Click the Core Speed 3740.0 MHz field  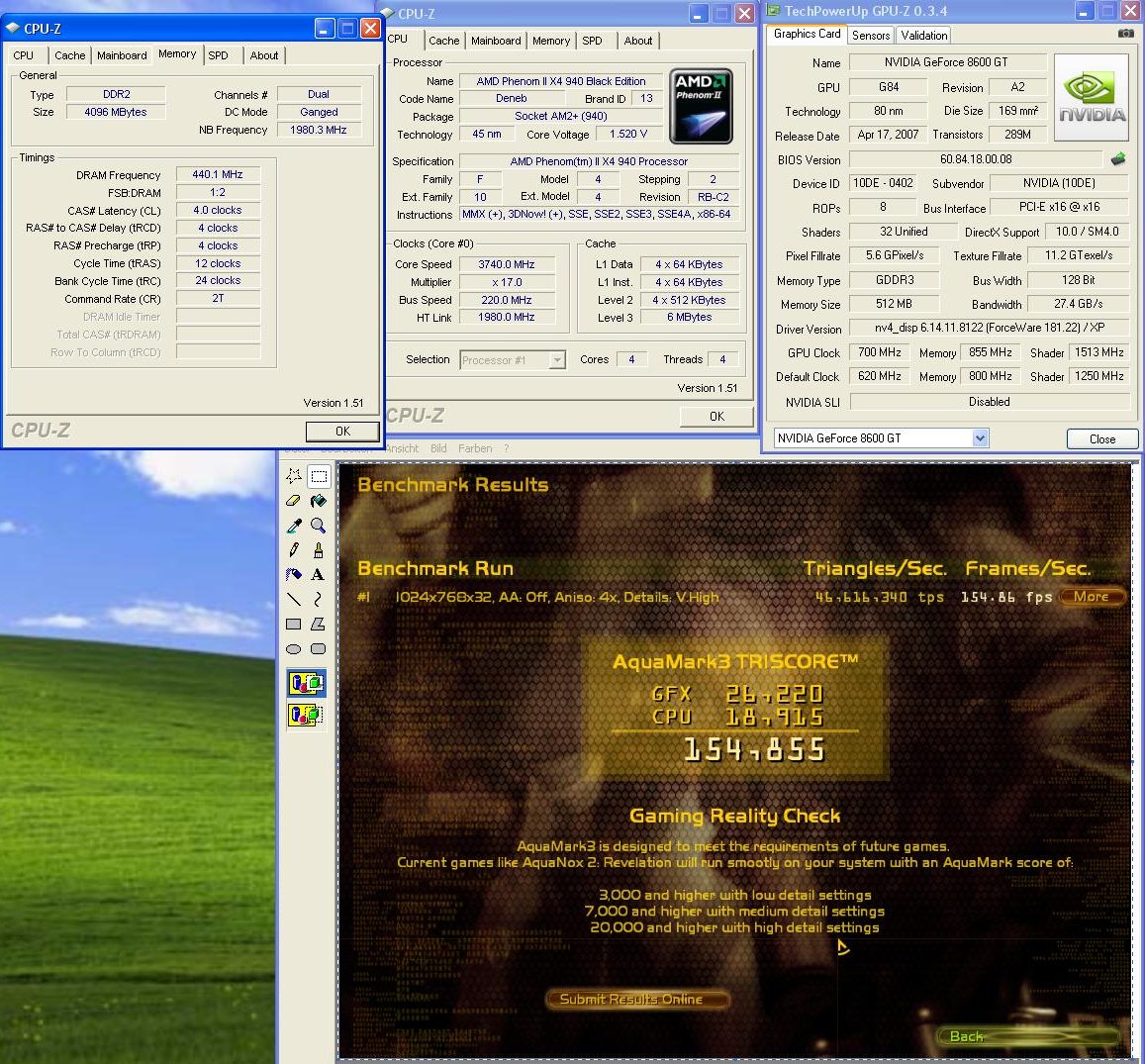[506, 264]
